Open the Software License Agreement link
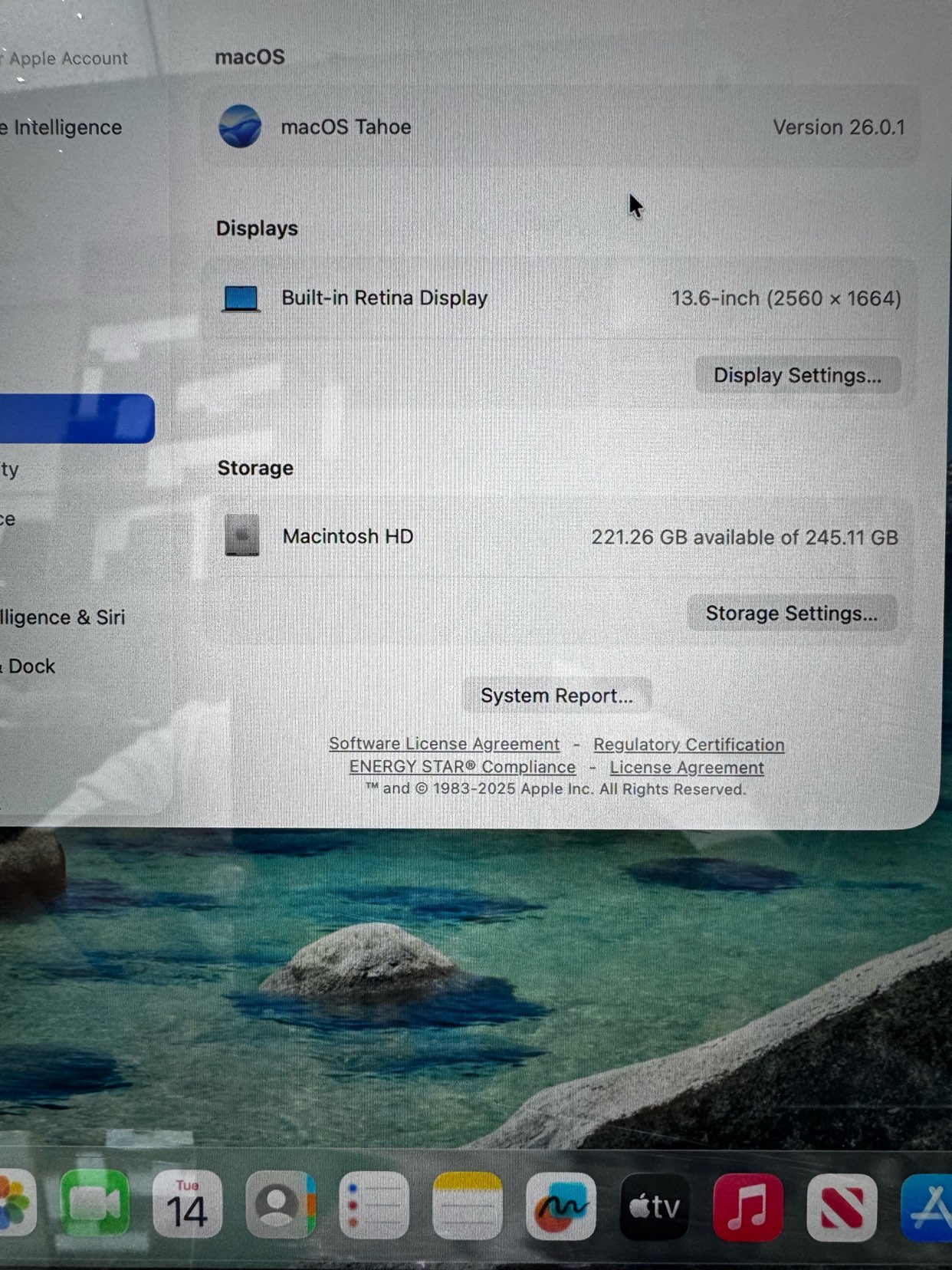Screen dimensions: 952x1270 445,744
